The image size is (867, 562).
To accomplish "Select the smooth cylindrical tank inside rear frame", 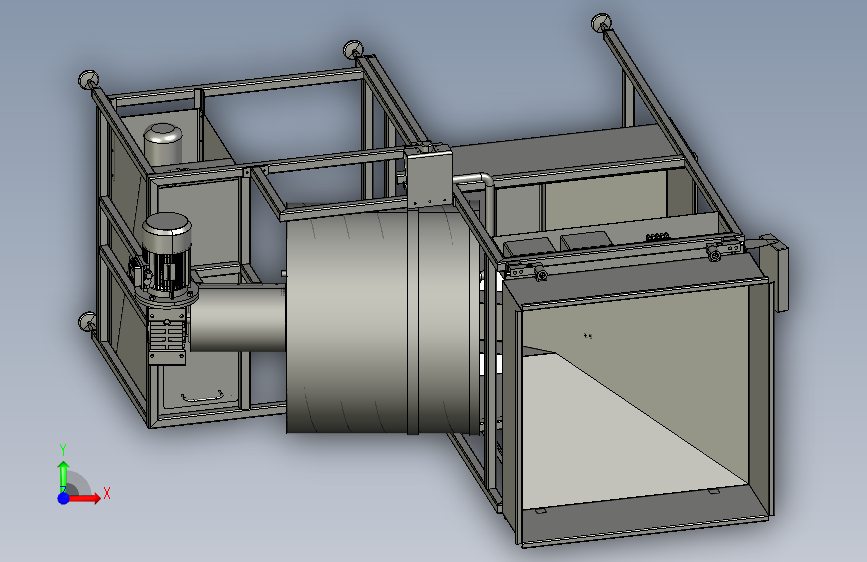I will click(163, 144).
